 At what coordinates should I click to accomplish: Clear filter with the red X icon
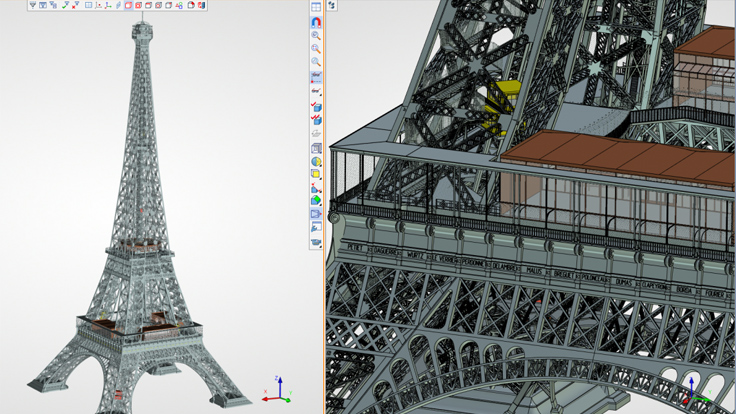click(75, 5)
